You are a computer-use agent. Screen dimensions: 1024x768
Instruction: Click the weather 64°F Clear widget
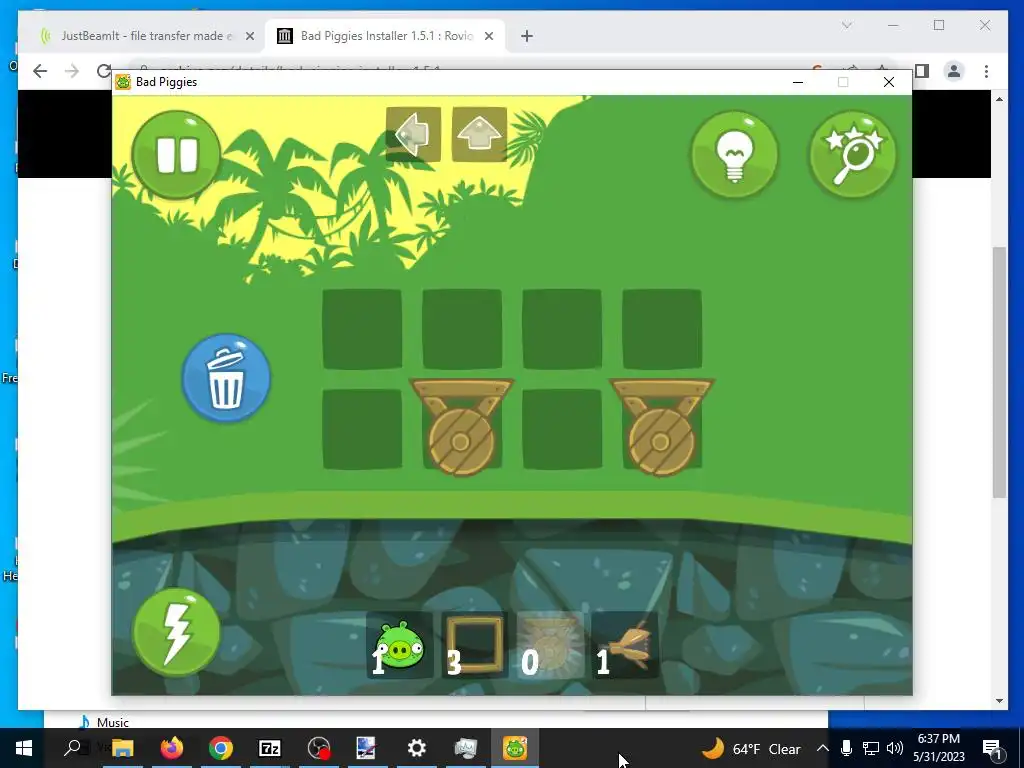click(751, 748)
